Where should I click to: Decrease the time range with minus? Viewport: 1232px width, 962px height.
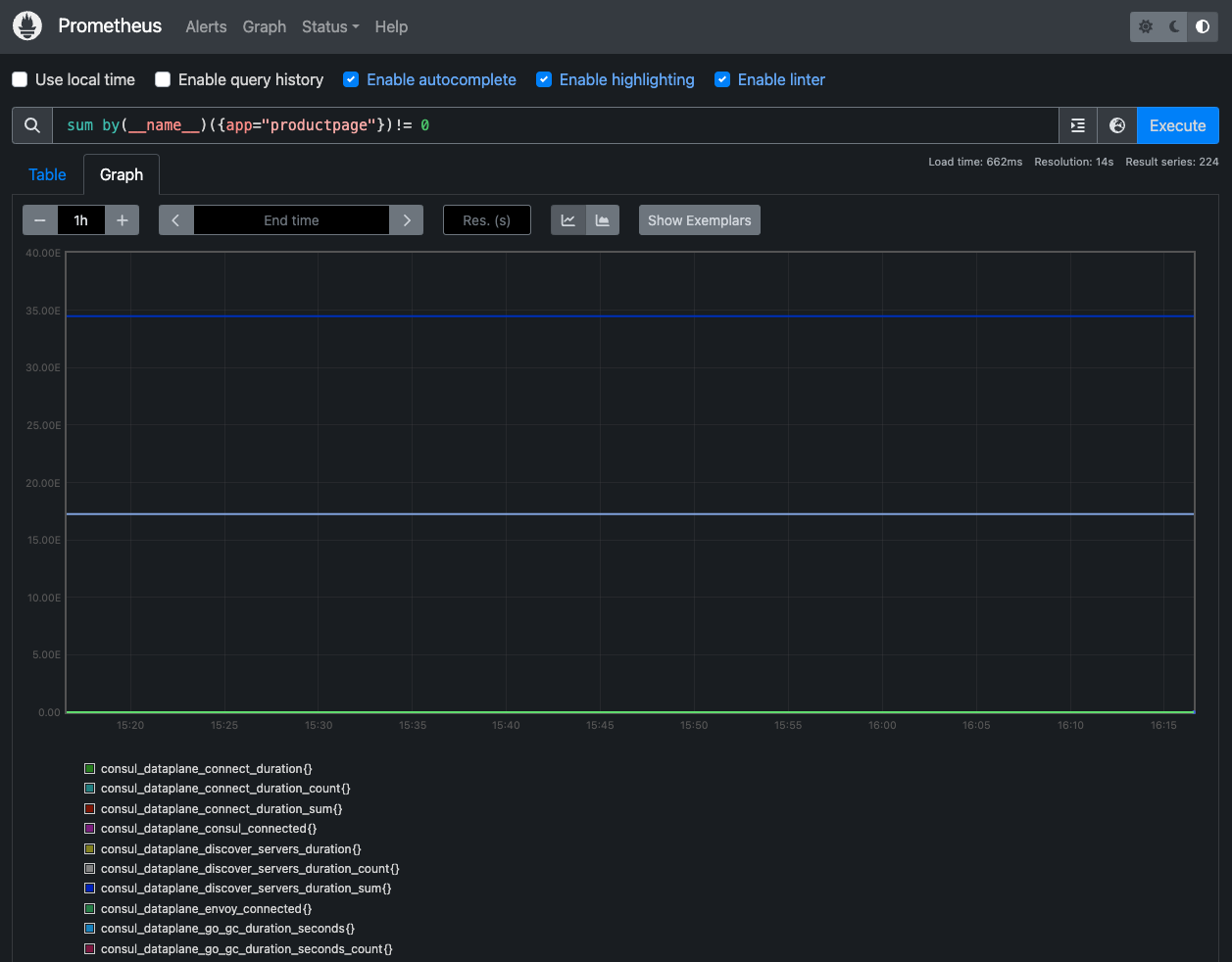click(40, 220)
